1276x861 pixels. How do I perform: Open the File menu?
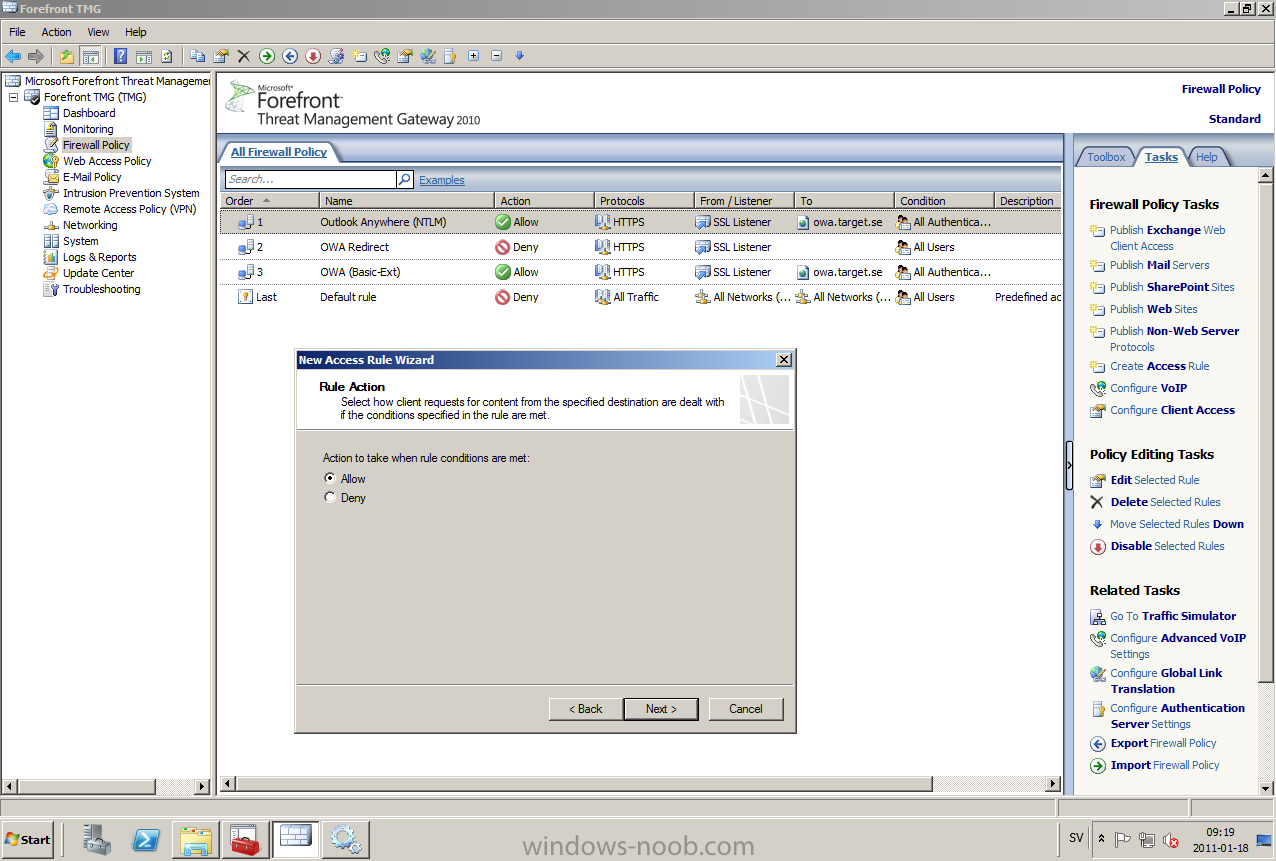17,32
